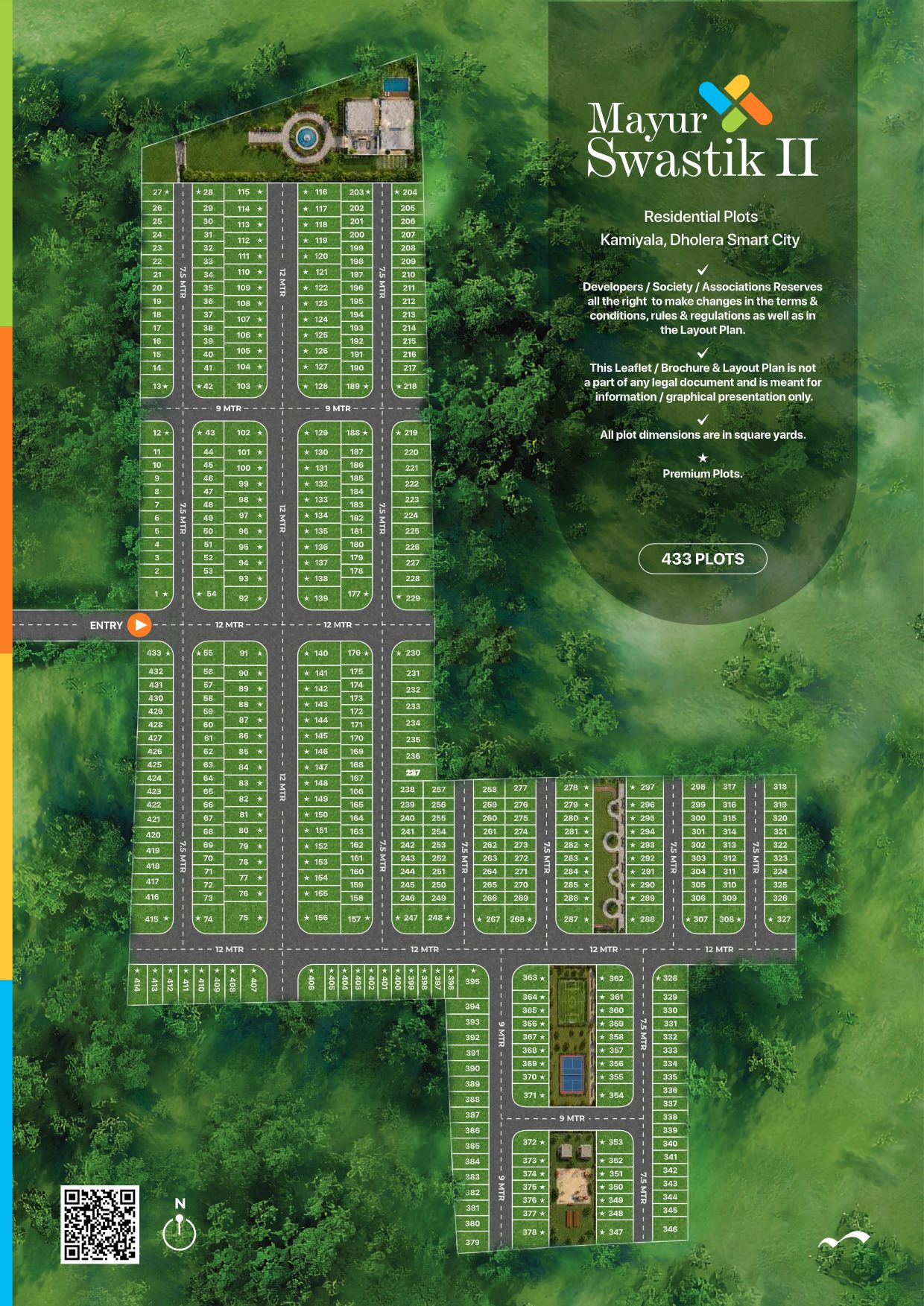
Task: Select plot 54
Action: point(209,593)
